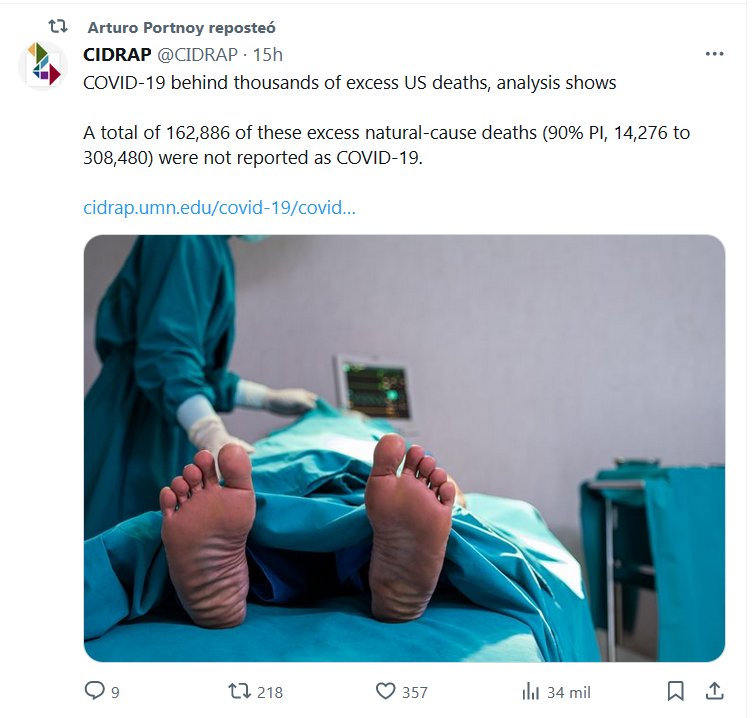Bookmark the CIDRAP tweet
This screenshot has height=718, width=752.
[x=676, y=691]
